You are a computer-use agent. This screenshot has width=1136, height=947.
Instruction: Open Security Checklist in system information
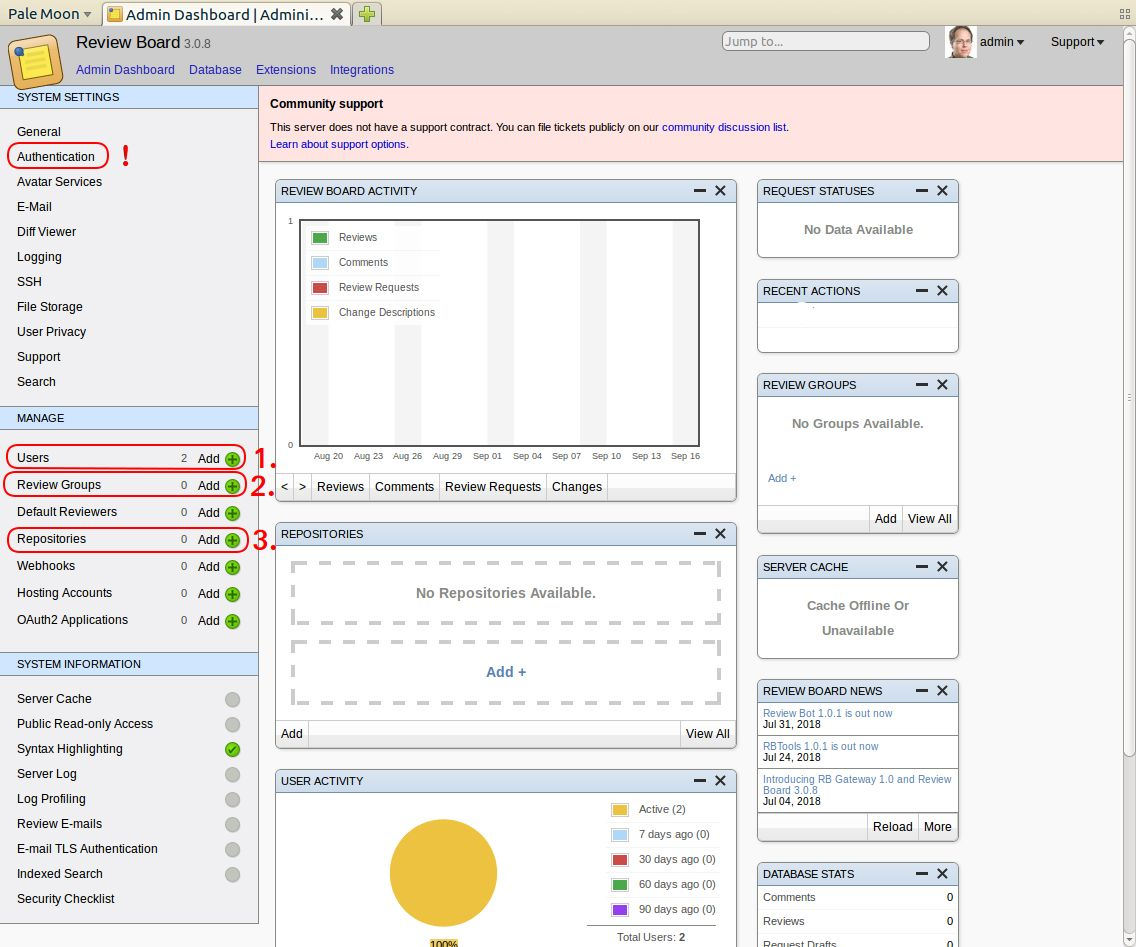click(x=65, y=898)
